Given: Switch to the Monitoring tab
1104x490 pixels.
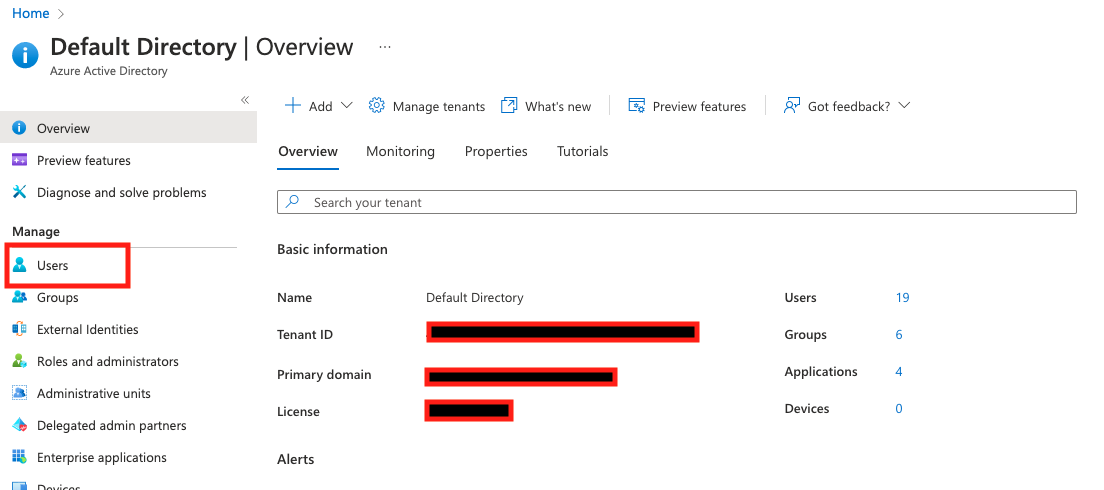Looking at the screenshot, I should 400,151.
